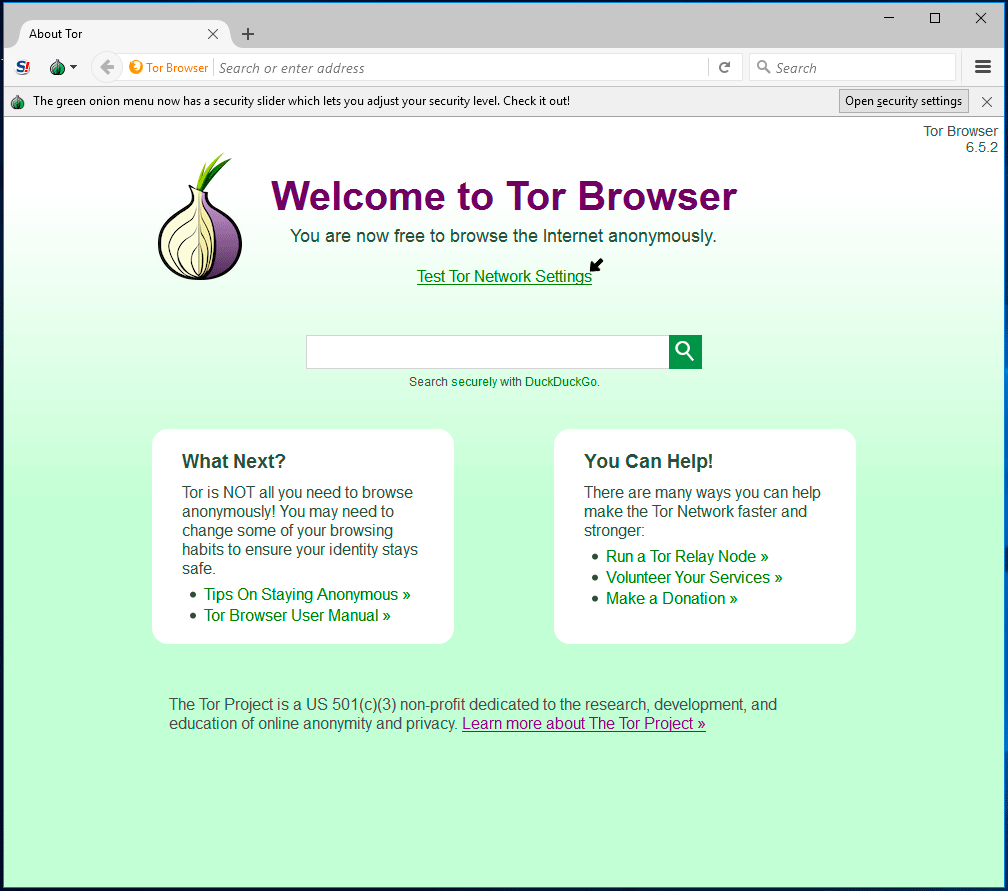Go back using the back arrow
This screenshot has height=891, width=1008.
coord(107,67)
